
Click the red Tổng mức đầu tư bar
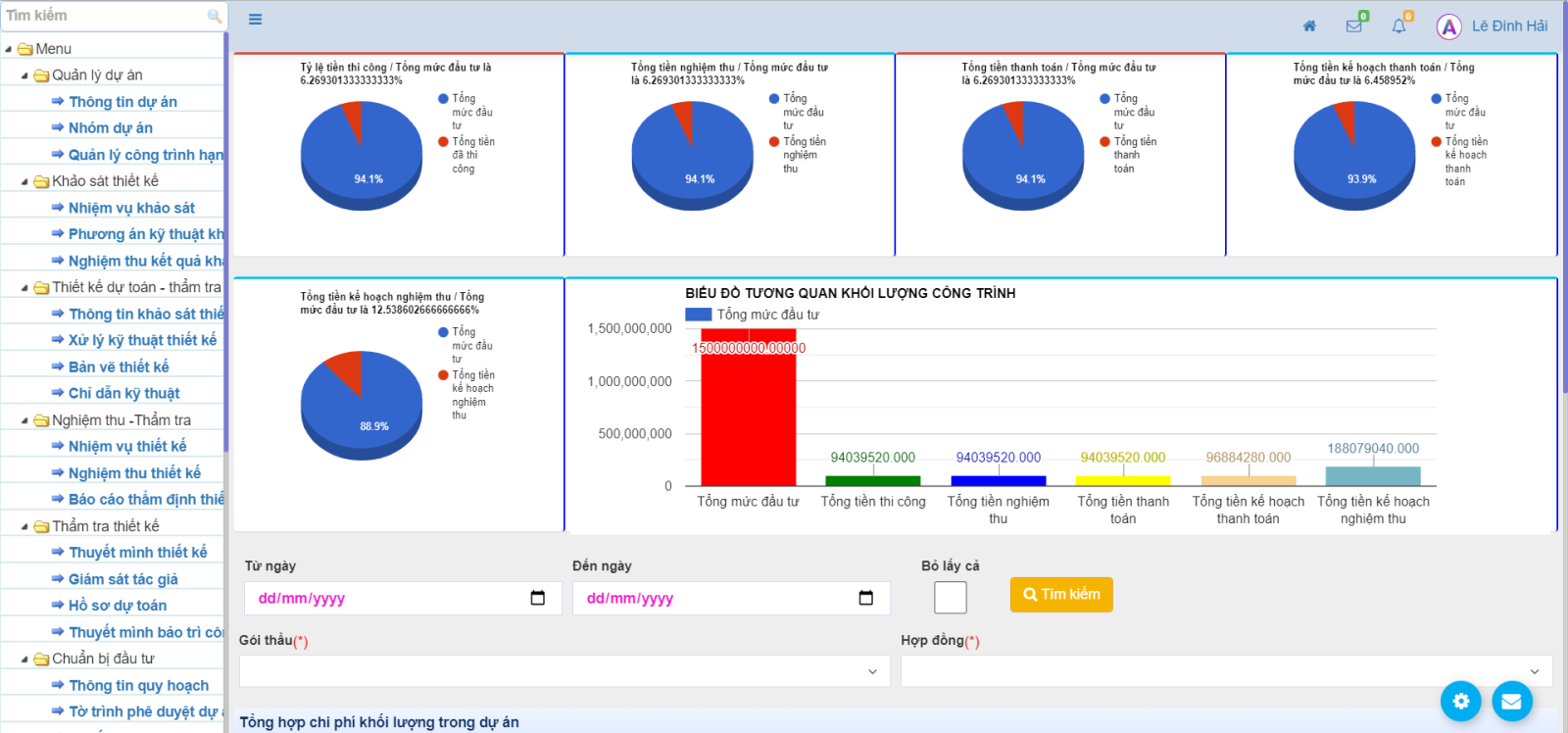748,412
